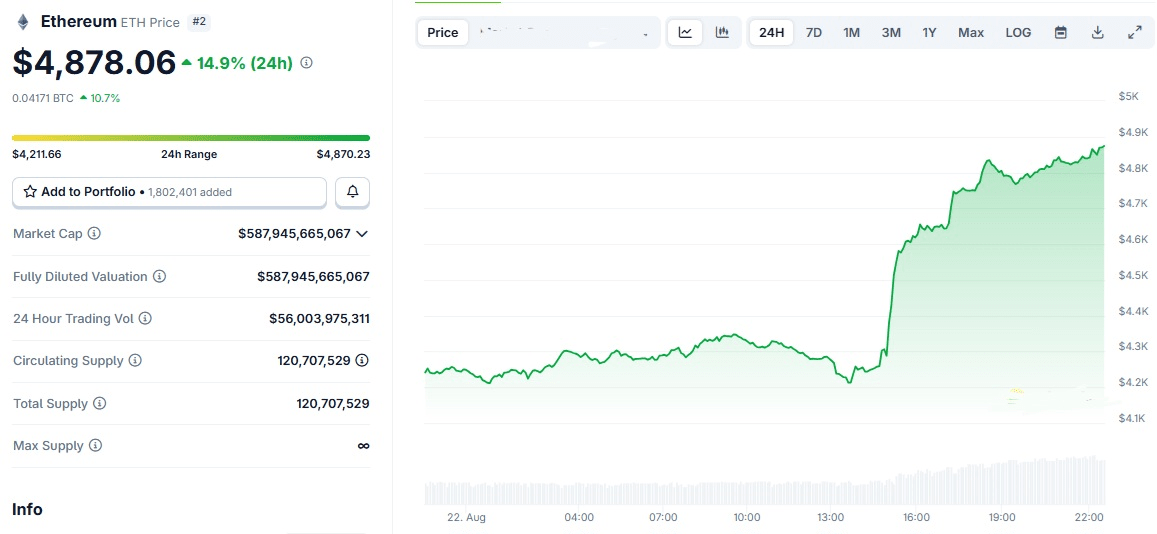Select the 24H timeframe
This screenshot has width=1157, height=534.
772,32
